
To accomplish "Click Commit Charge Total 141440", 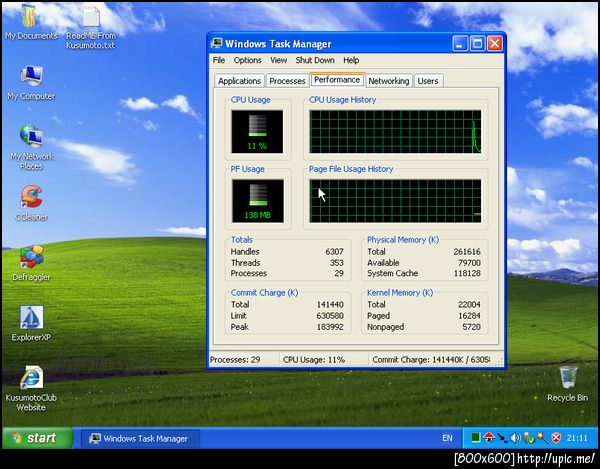I will (x=330, y=305).
